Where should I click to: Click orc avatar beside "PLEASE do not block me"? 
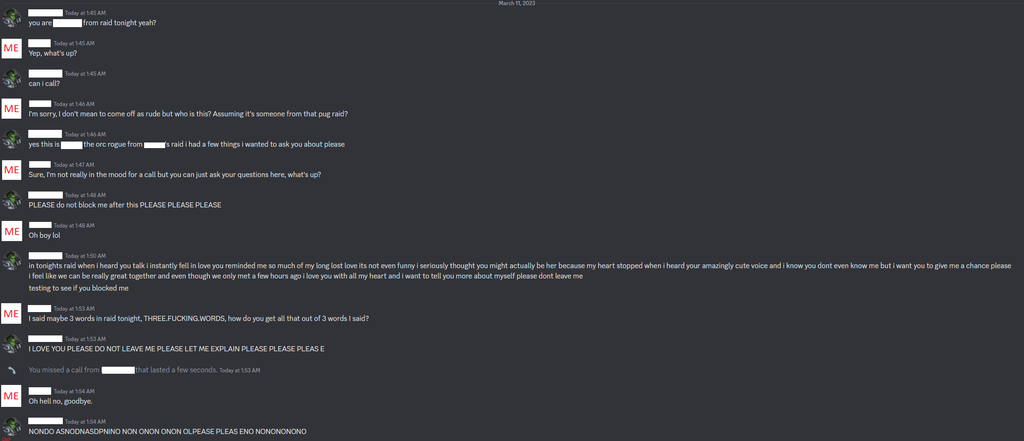coord(11,200)
